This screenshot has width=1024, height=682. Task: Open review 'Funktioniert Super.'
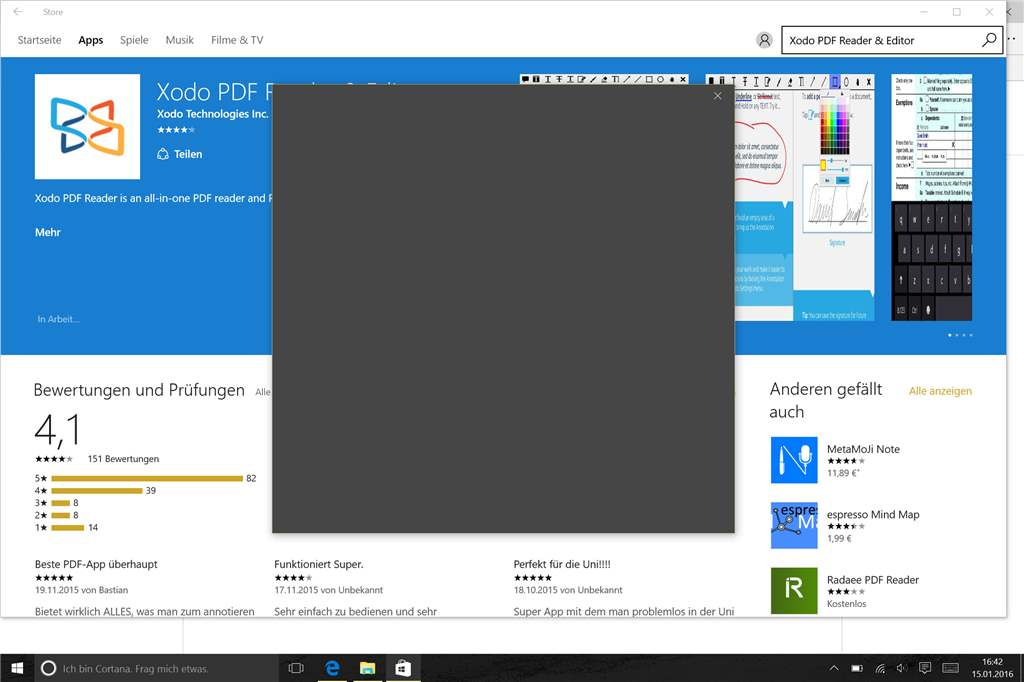point(319,564)
